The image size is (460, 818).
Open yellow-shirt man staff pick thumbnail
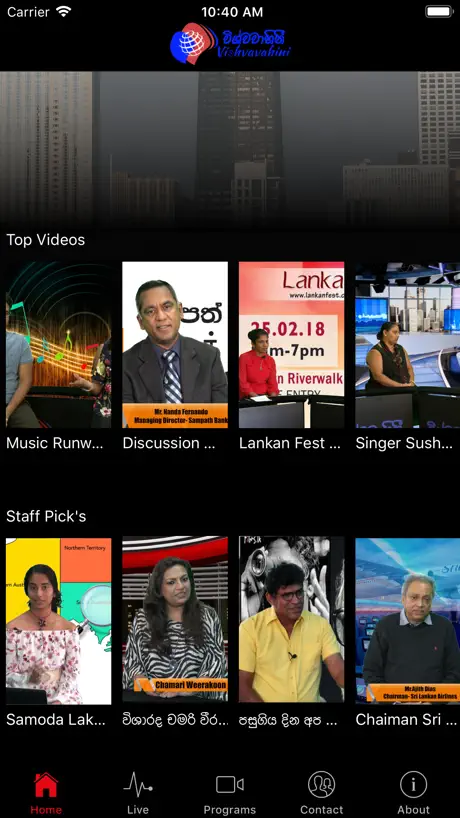[292, 620]
